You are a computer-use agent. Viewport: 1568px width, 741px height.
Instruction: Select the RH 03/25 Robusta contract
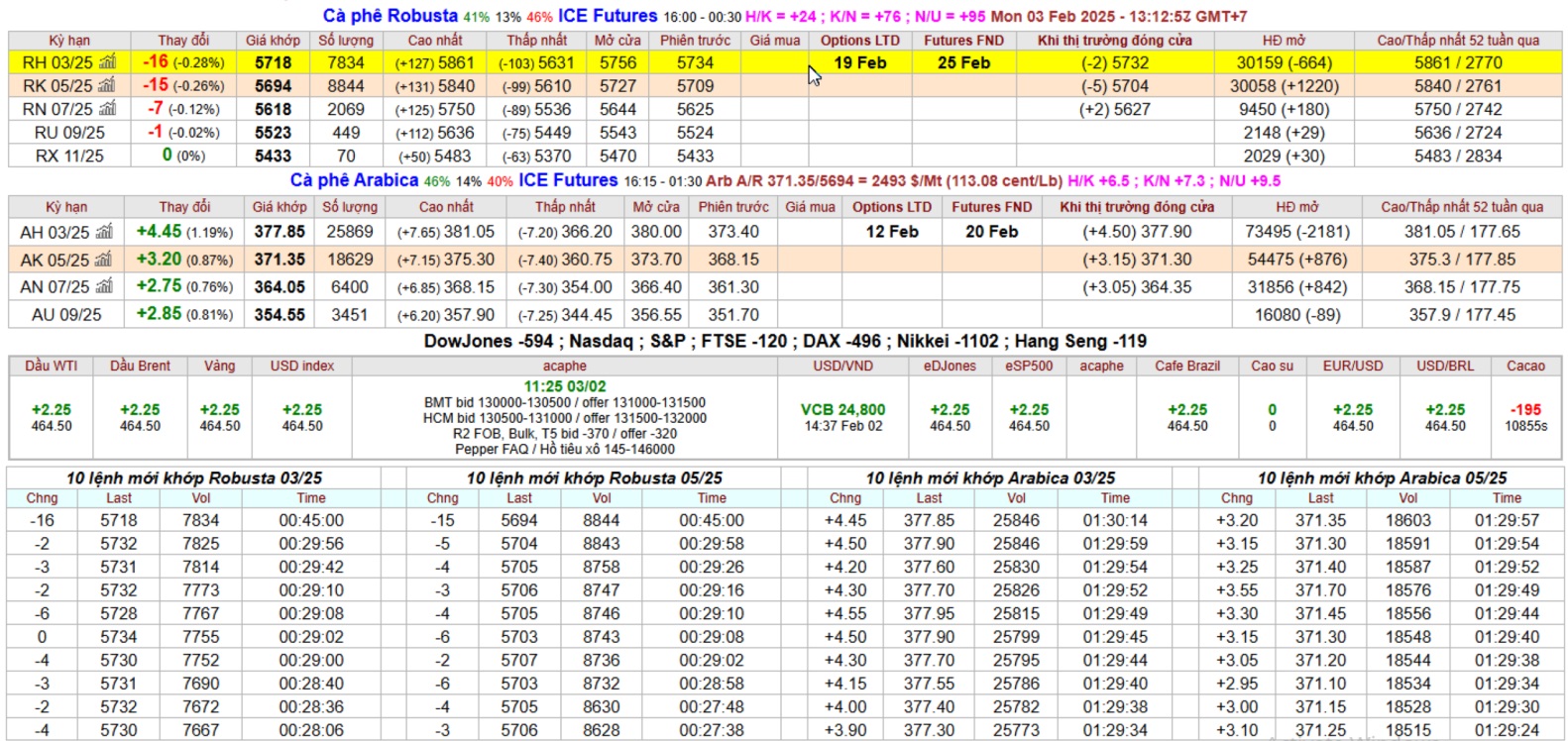point(57,62)
